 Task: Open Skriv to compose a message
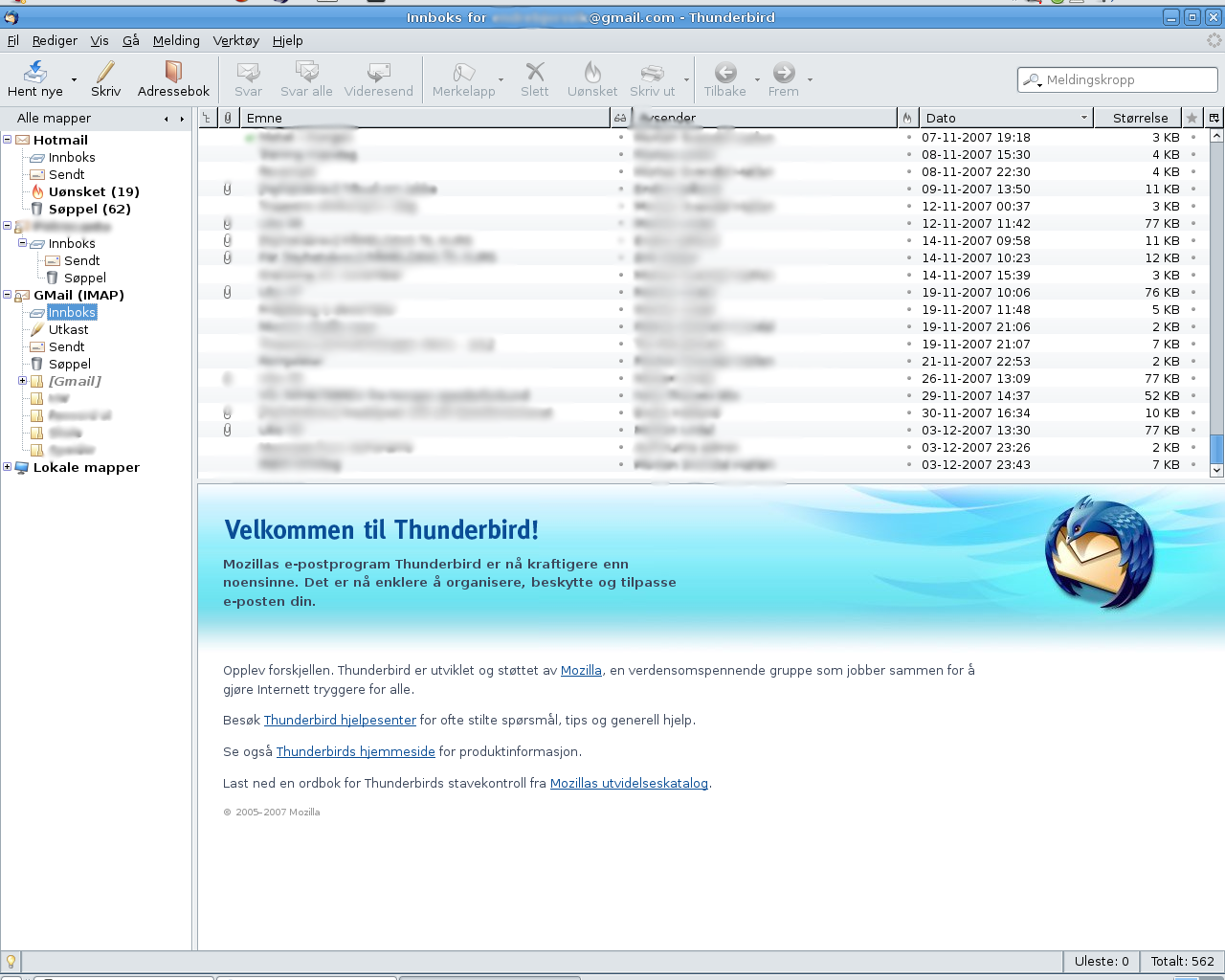point(105,79)
